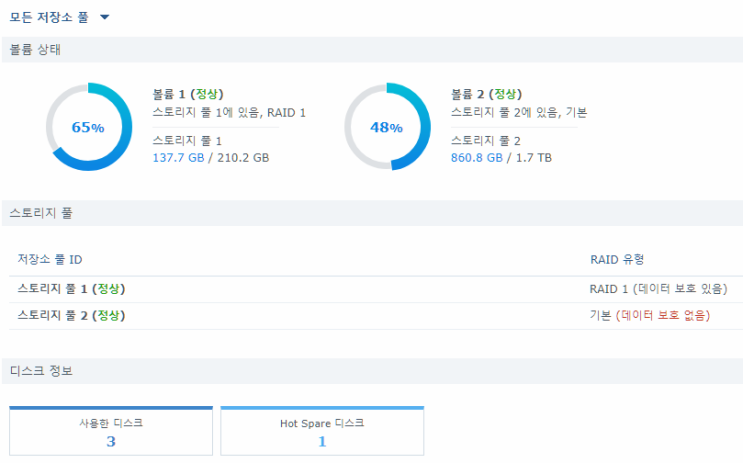
Task: Click the 모든 저장소 풀 selector label
Action: [49, 18]
